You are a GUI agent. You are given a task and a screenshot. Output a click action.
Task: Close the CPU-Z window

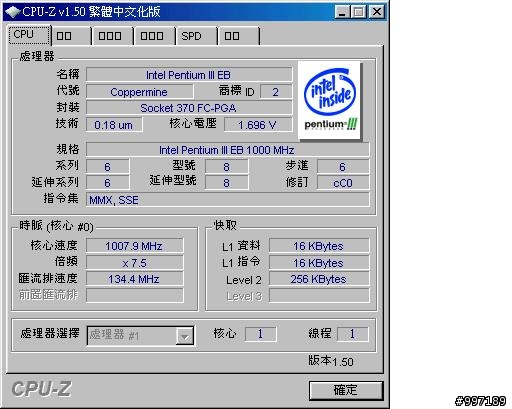click(x=377, y=12)
